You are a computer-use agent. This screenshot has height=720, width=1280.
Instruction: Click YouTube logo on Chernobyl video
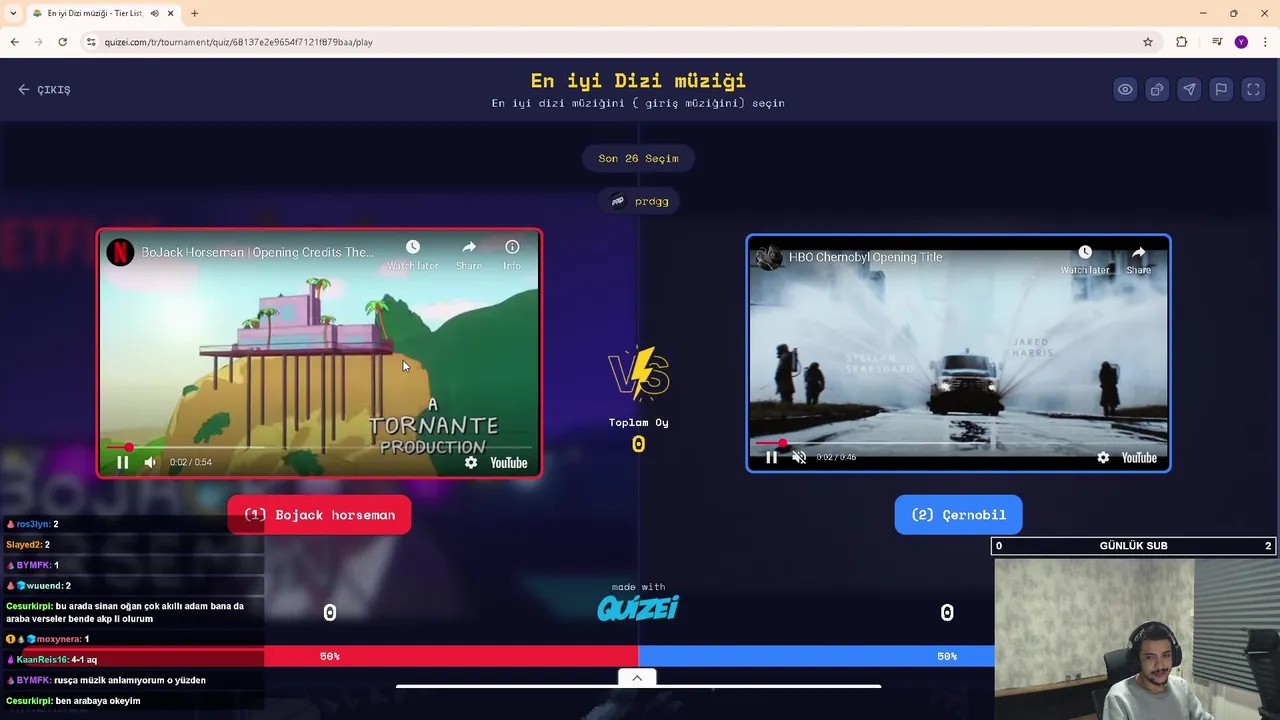(x=1139, y=457)
